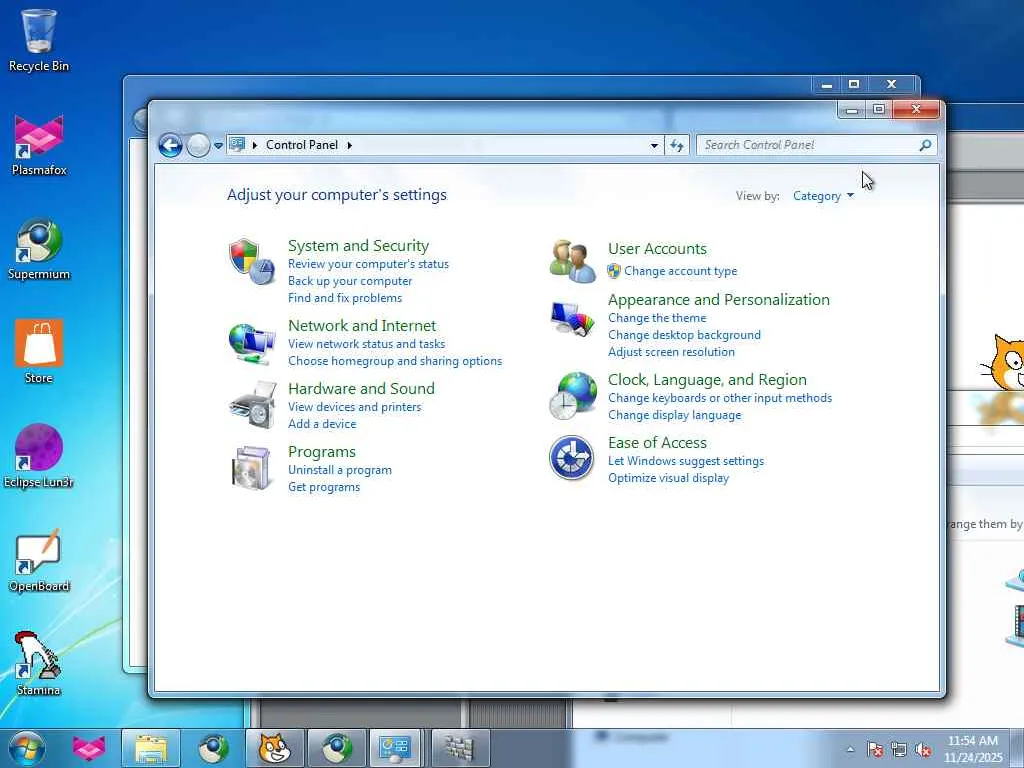Click Change keyboards or other input methods
This screenshot has width=1024, height=768.
click(x=720, y=398)
